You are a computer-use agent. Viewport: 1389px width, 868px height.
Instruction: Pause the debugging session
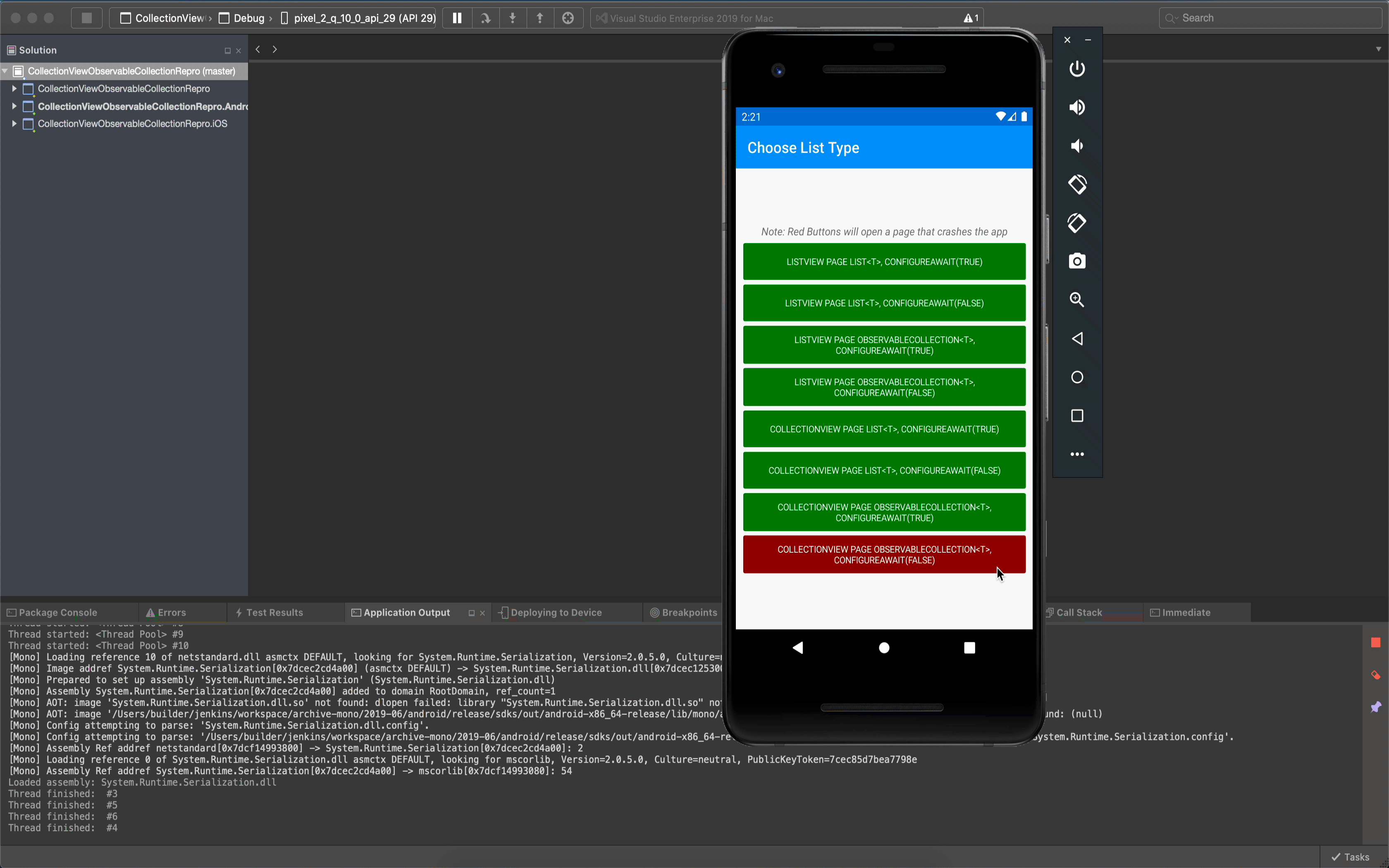[457, 18]
